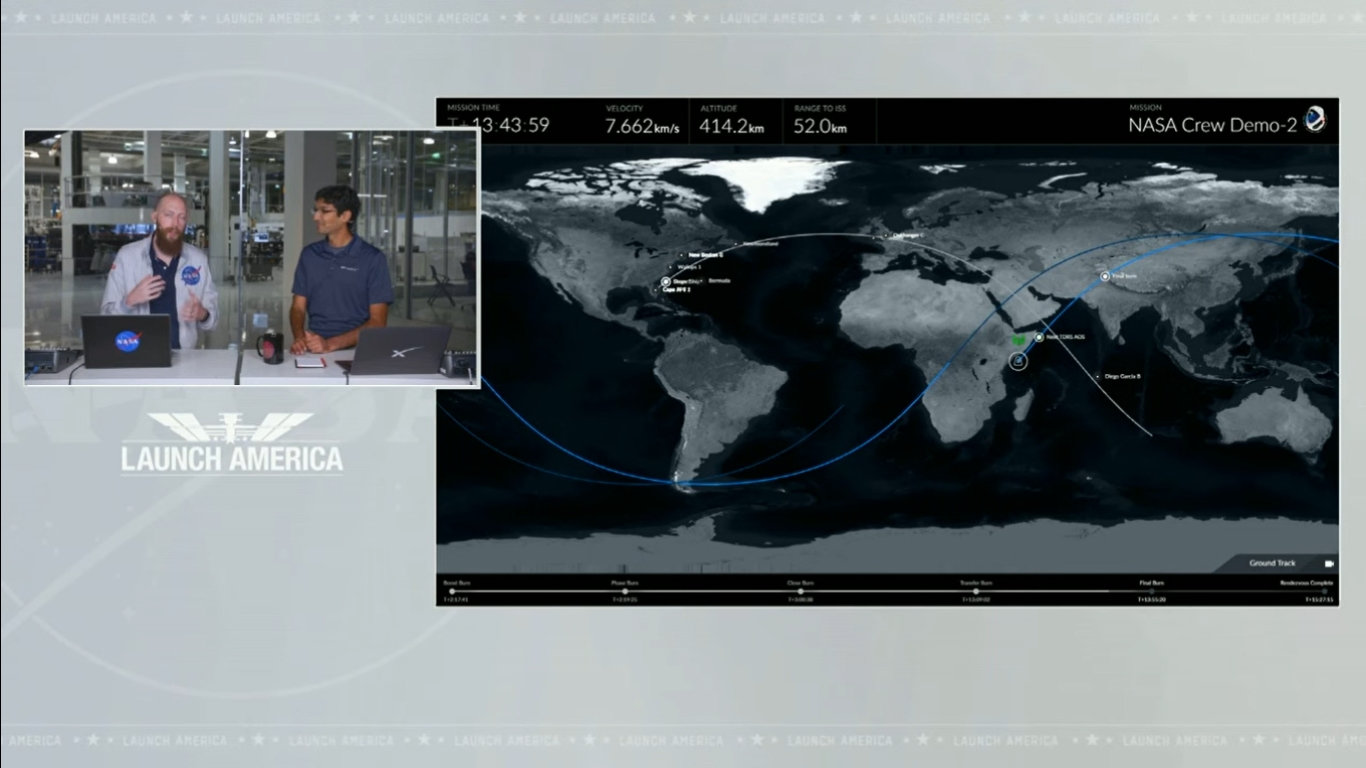
Task: Click the Altitude 414.2 km readout
Action: tap(731, 126)
